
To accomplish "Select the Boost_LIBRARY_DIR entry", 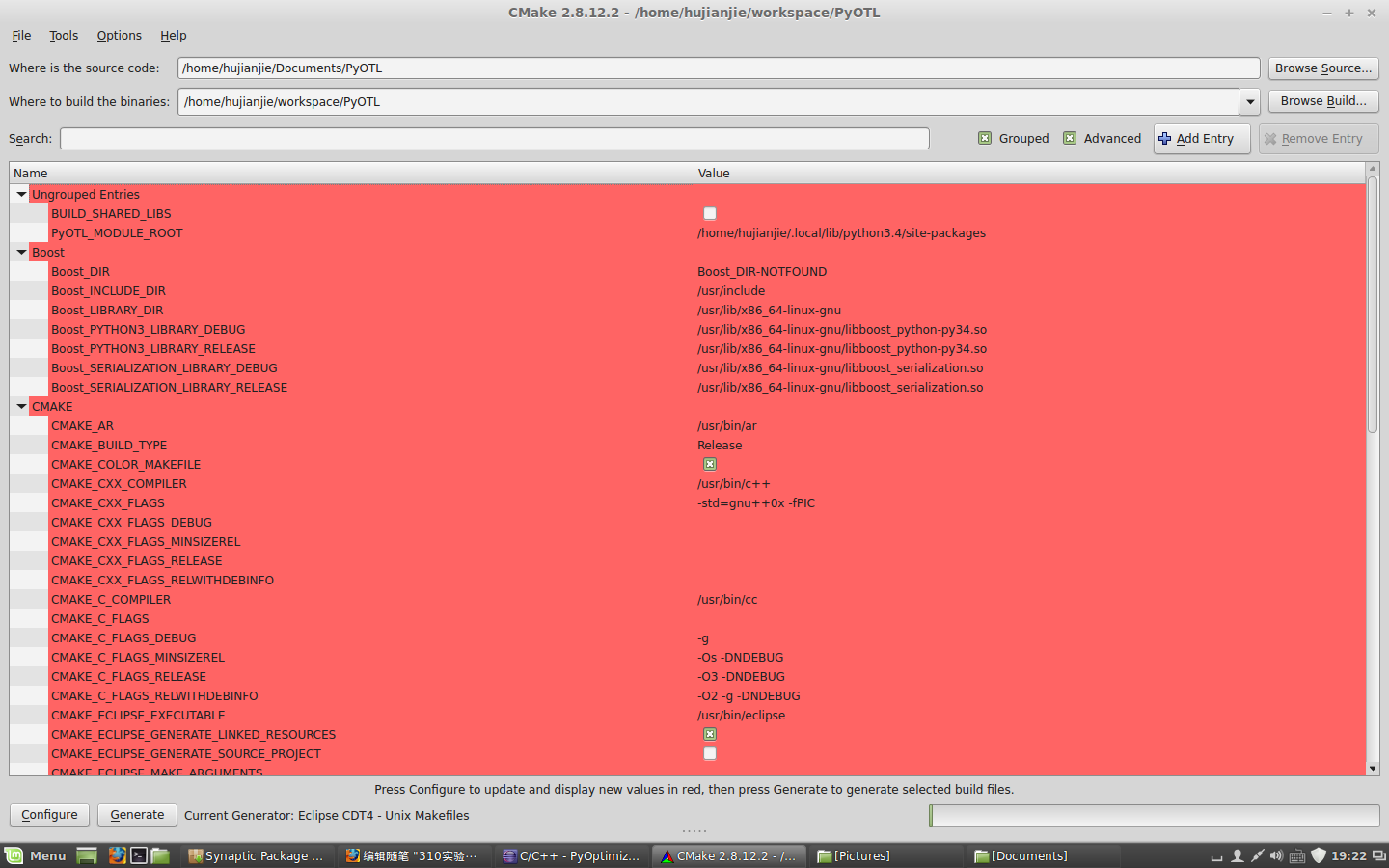I will (x=108, y=311).
